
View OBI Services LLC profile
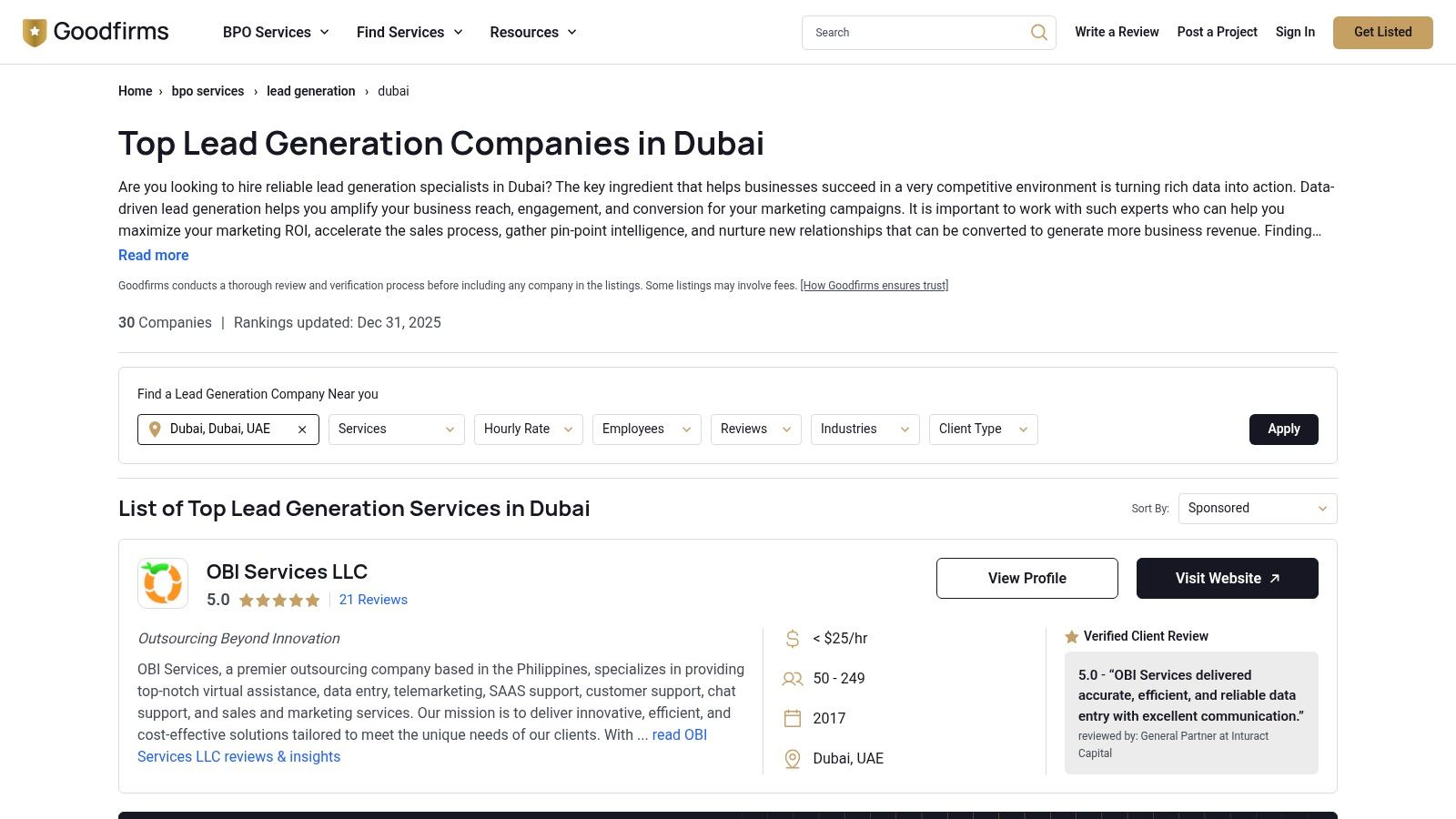[1026, 578]
